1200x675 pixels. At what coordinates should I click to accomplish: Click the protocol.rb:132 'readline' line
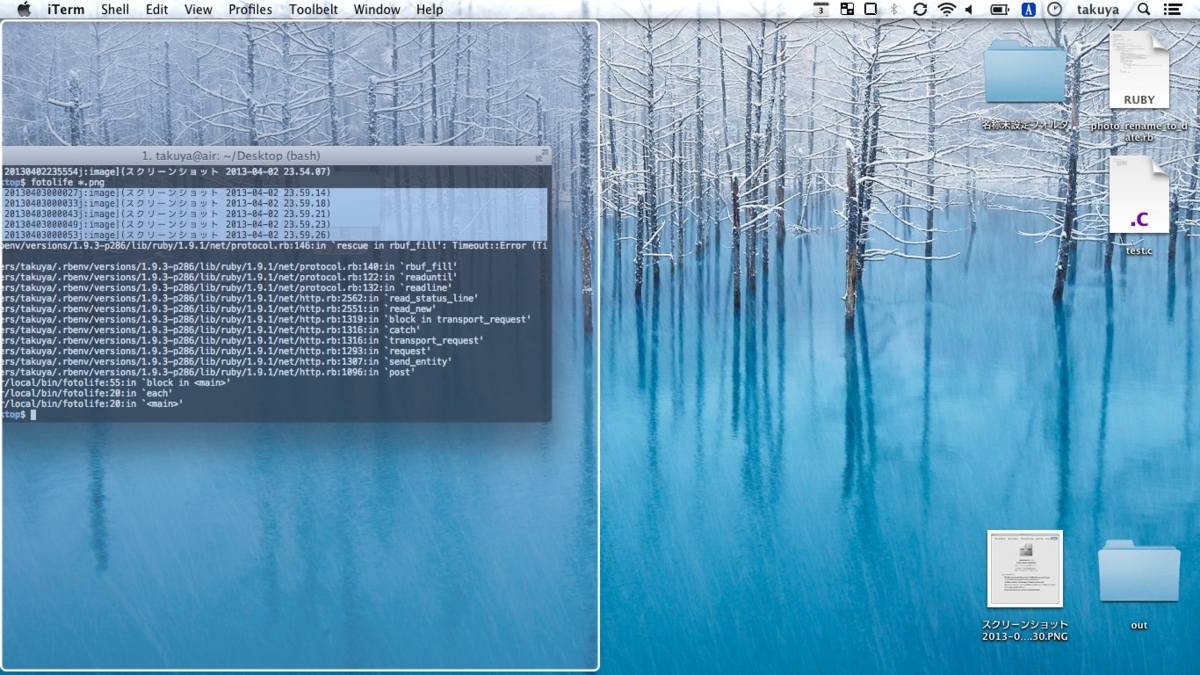tap(227, 287)
